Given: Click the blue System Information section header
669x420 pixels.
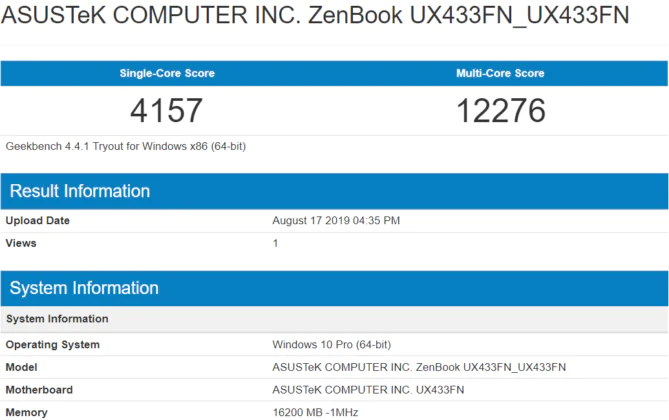Looking at the screenshot, I should click(x=334, y=288).
